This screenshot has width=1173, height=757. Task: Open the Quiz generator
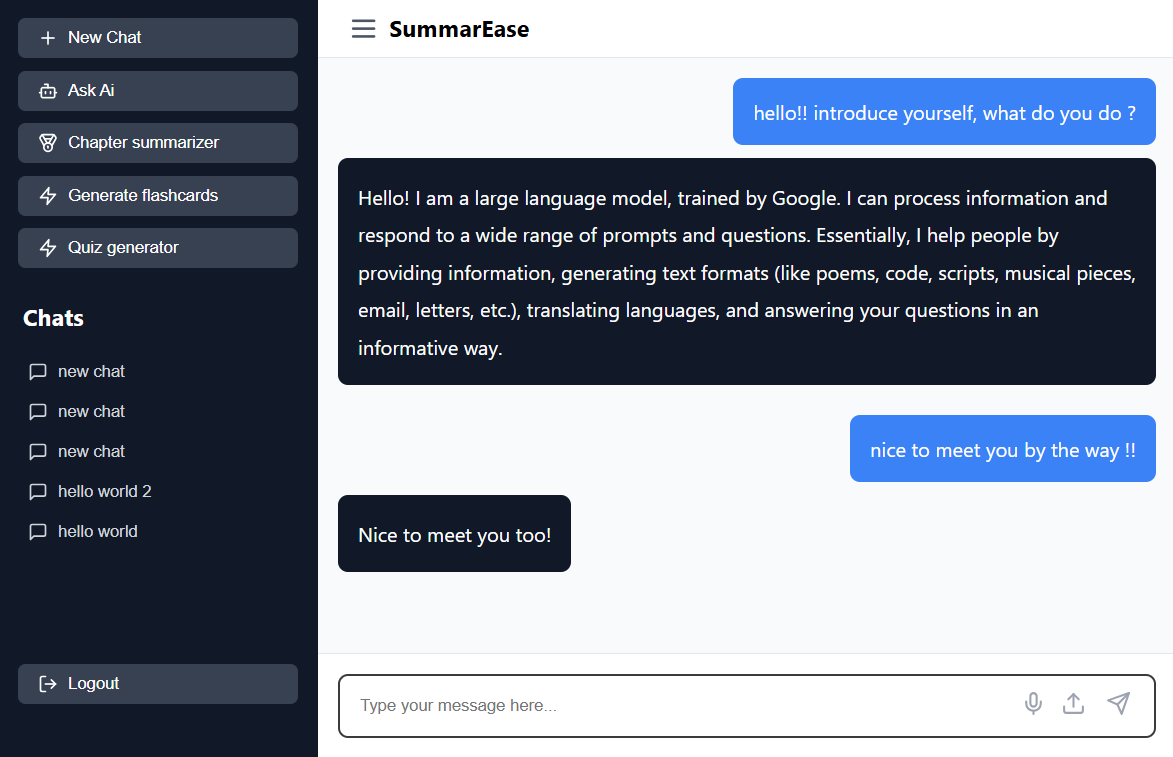click(x=158, y=248)
